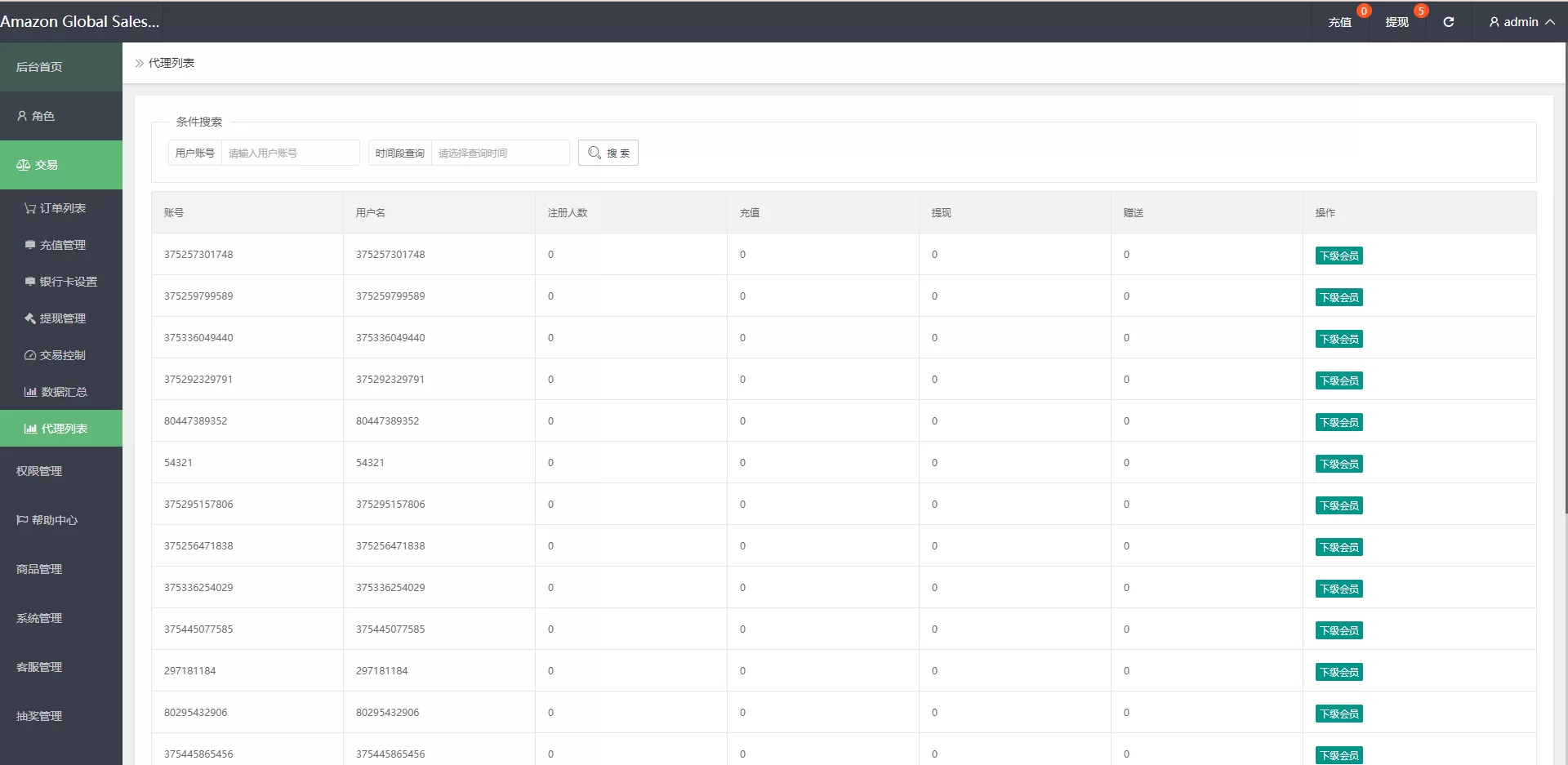Open 帮助中心 in sidebar

(x=55, y=520)
